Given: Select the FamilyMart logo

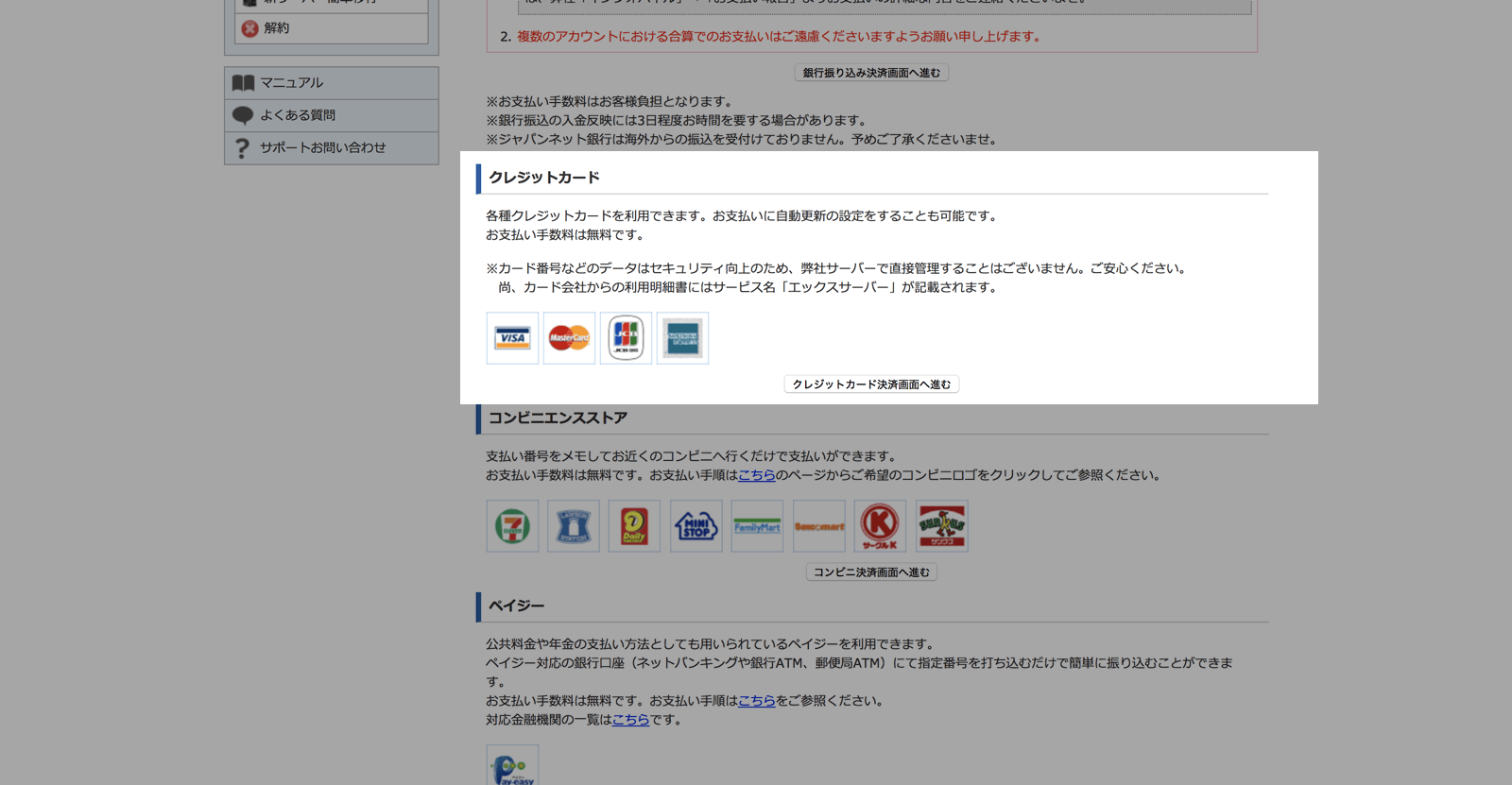Looking at the screenshot, I should point(758,526).
